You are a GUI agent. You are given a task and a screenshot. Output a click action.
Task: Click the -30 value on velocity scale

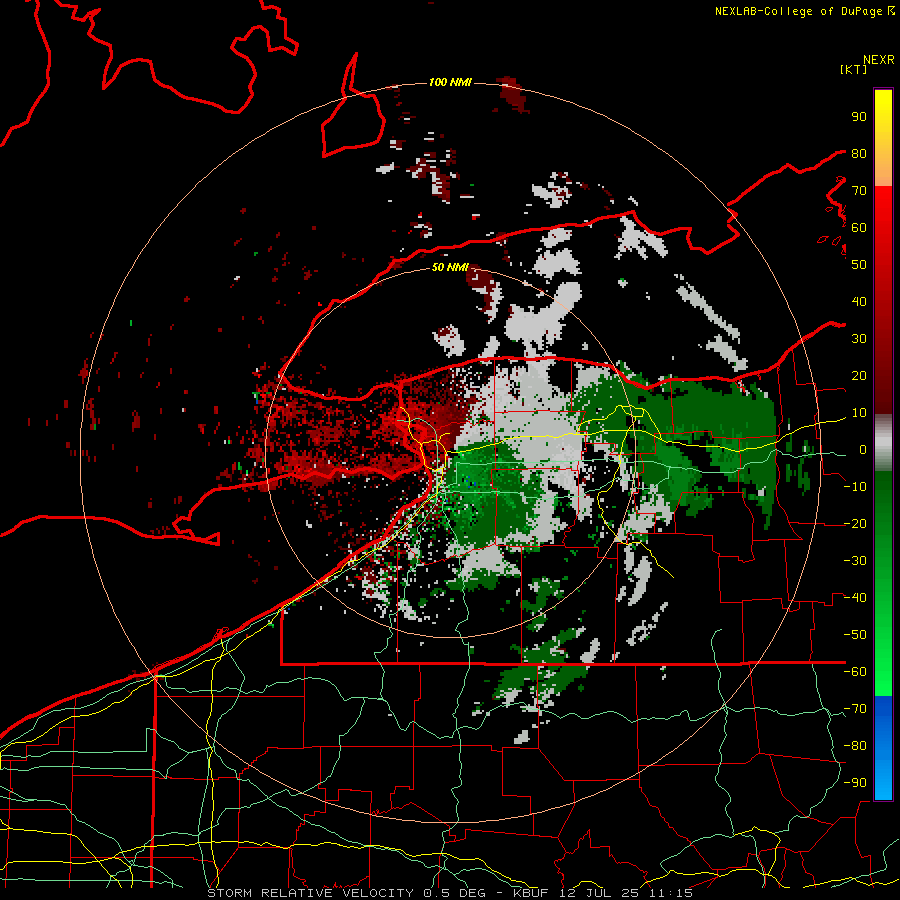[855, 561]
